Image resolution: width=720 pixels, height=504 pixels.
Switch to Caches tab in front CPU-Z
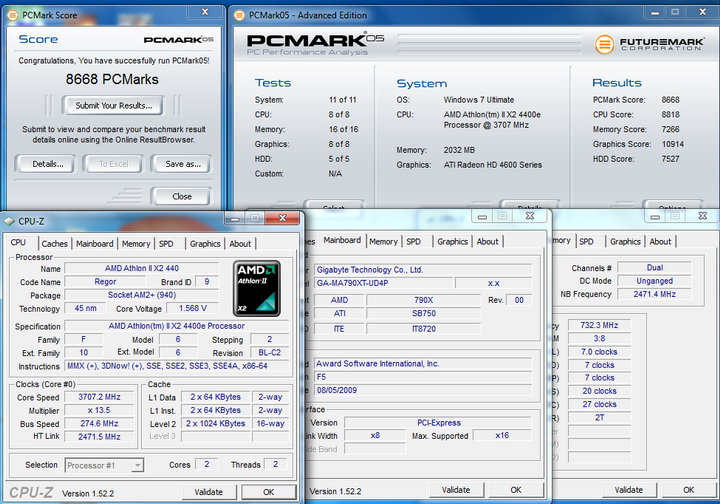pos(55,244)
